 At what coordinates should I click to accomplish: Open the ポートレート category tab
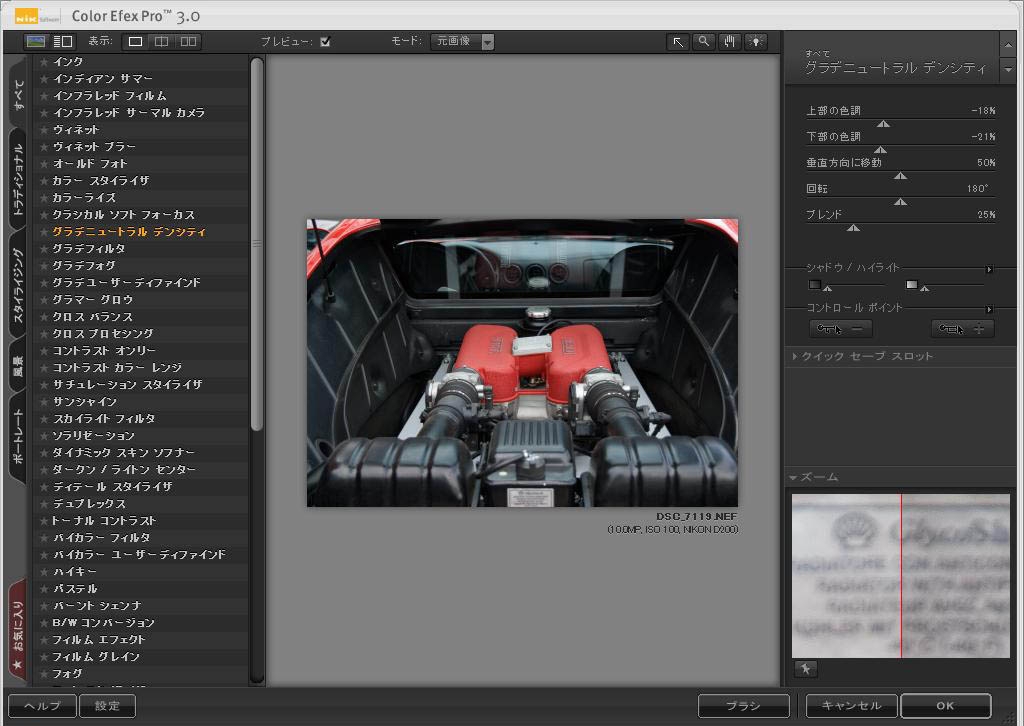pos(18,442)
